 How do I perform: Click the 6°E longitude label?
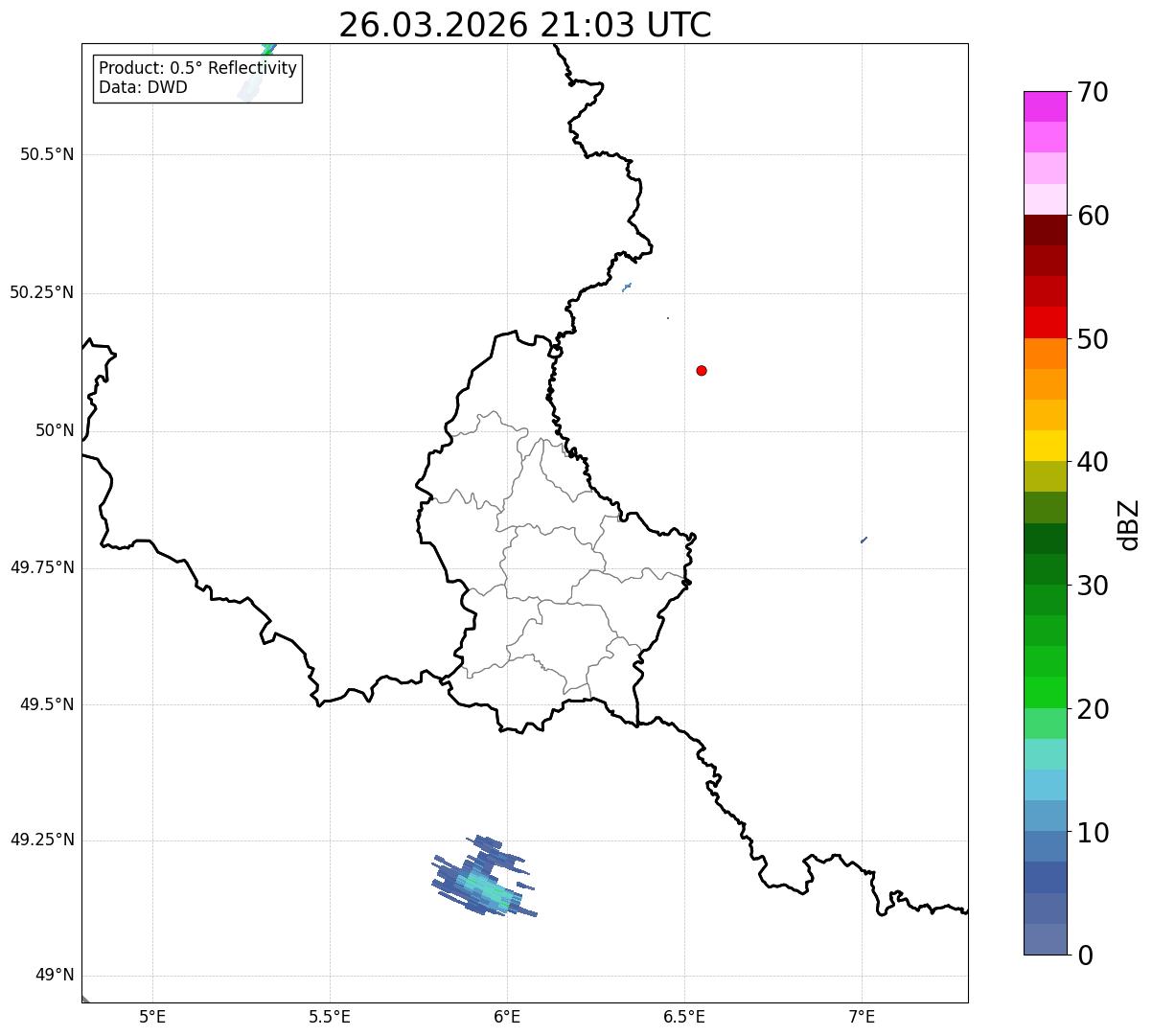[x=507, y=1017]
